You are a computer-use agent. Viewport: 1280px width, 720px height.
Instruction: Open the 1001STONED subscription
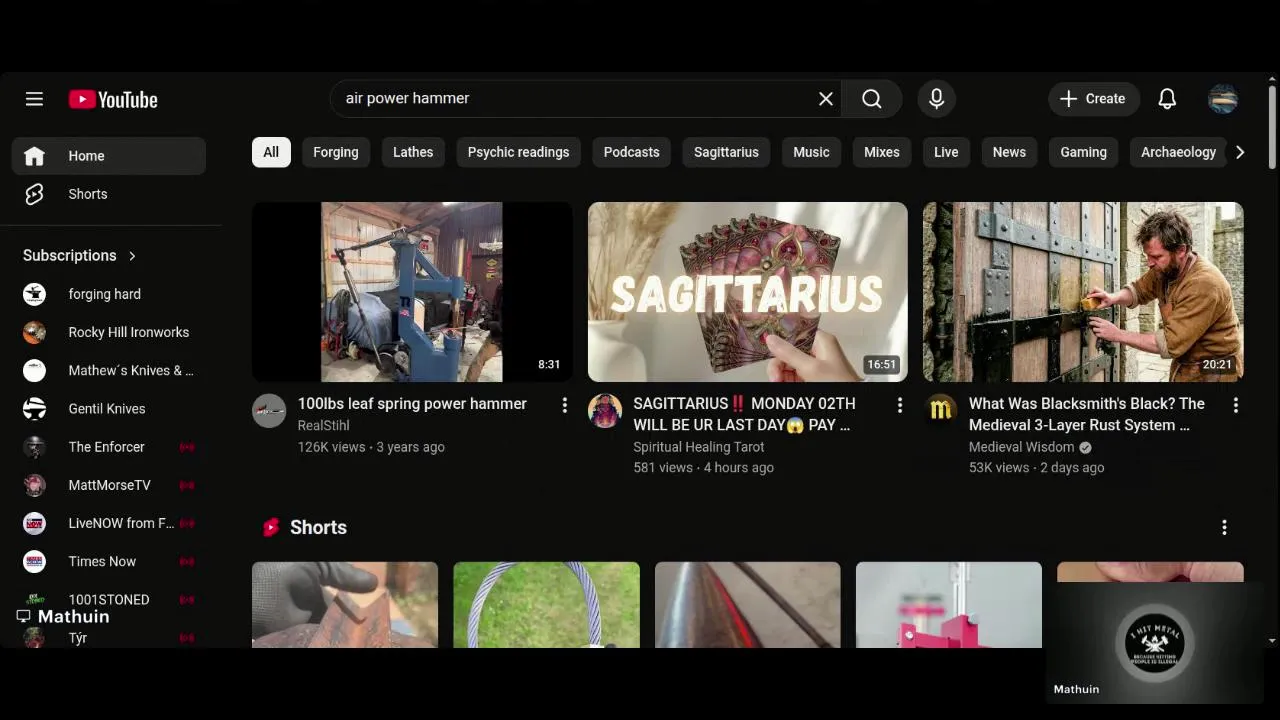[x=109, y=599]
